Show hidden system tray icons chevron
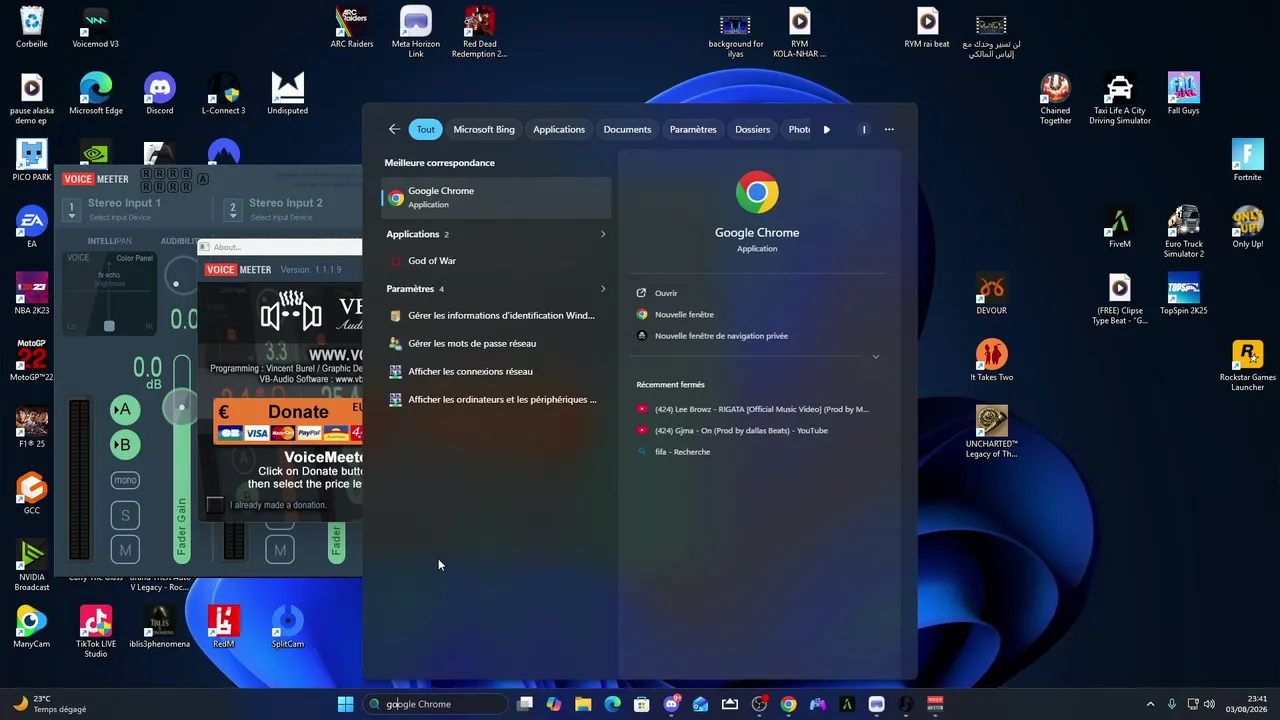1280x720 pixels. coord(1150,704)
